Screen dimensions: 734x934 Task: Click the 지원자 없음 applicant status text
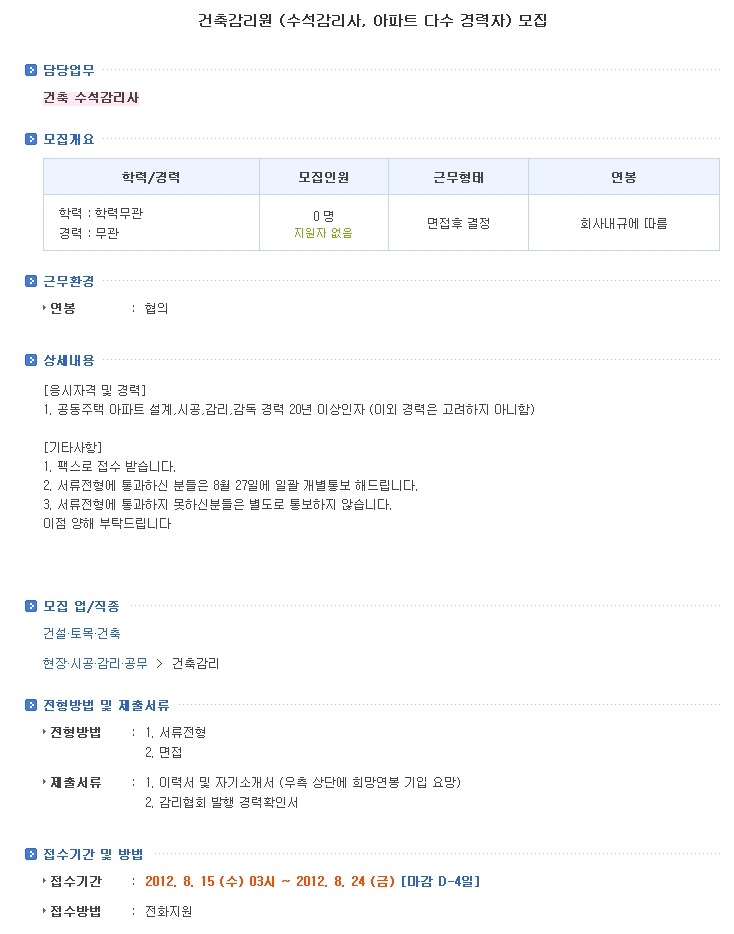pos(324,233)
